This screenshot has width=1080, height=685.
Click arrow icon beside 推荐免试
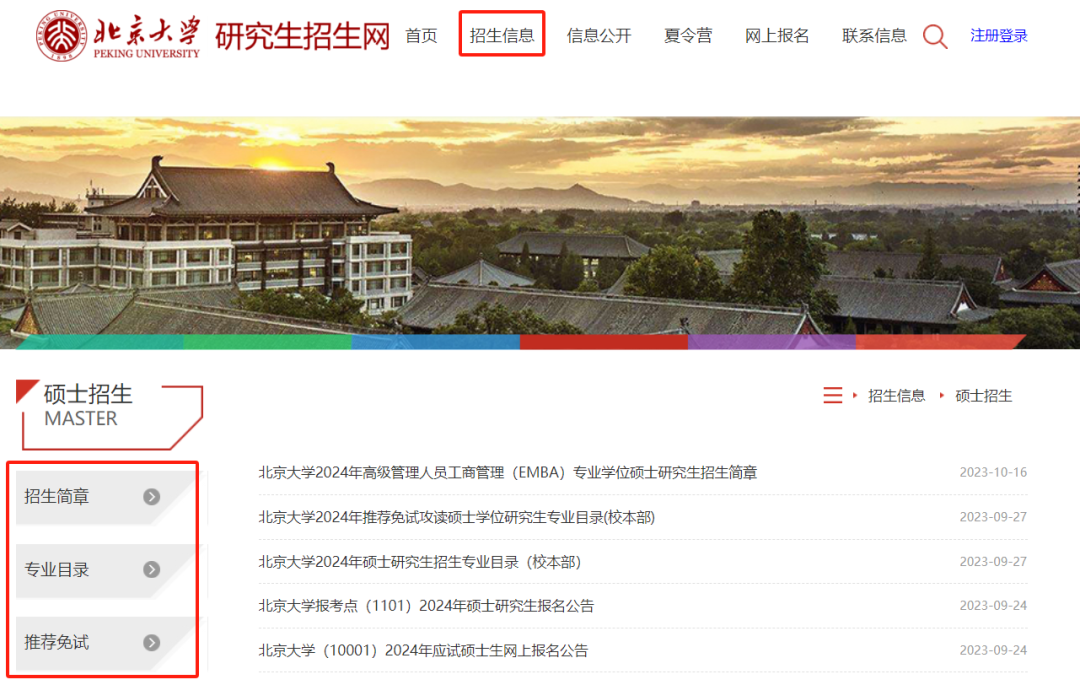click(x=152, y=642)
